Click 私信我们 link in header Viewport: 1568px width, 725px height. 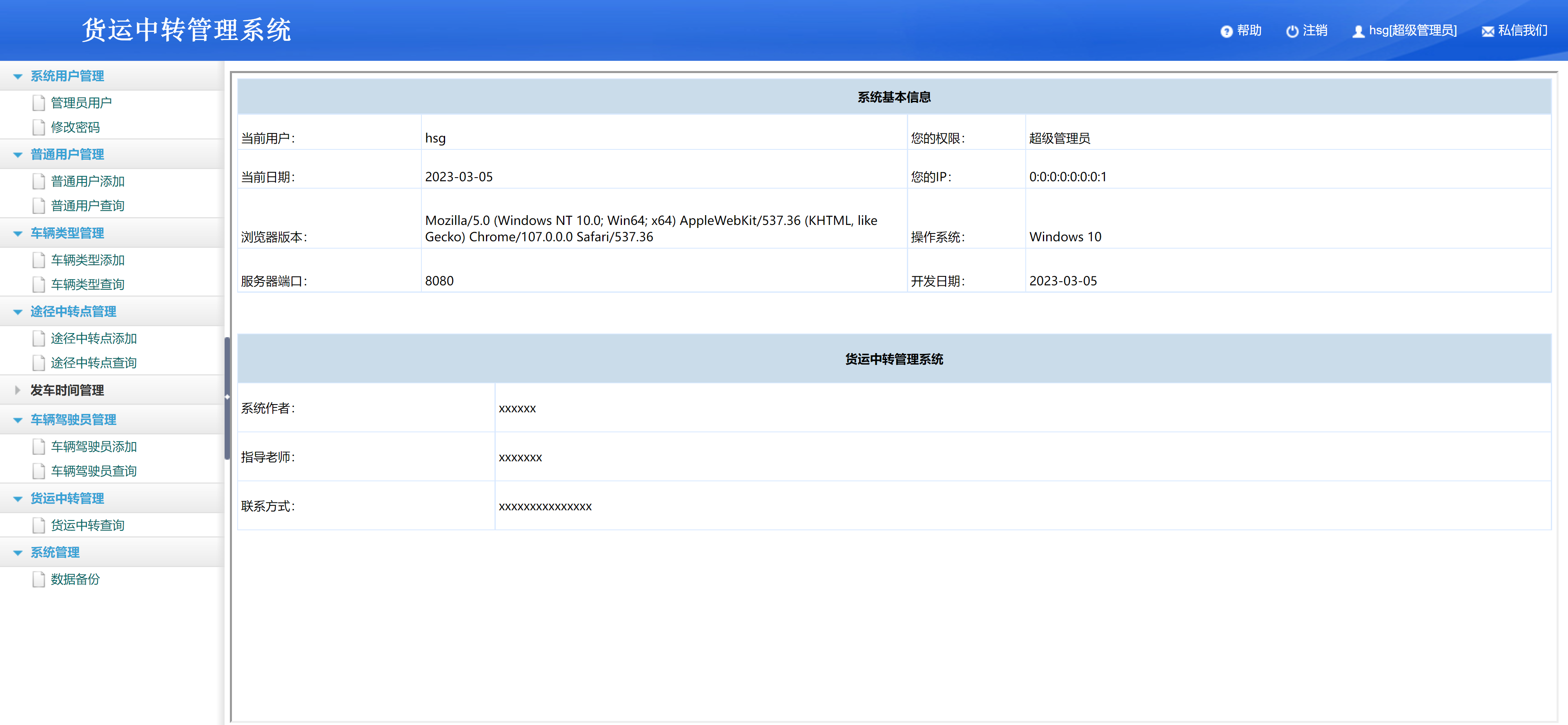[1522, 31]
